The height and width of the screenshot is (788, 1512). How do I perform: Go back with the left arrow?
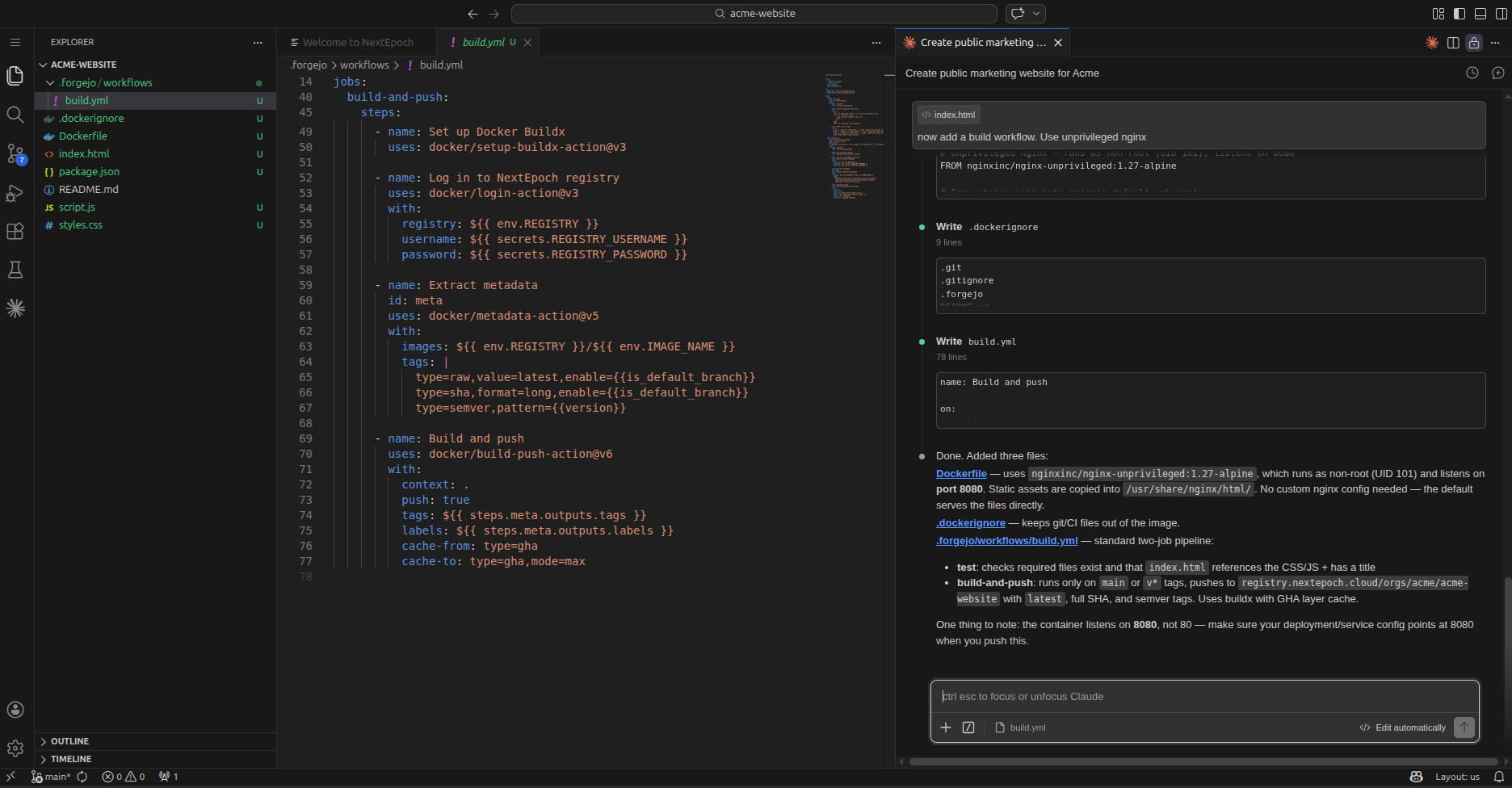click(x=472, y=14)
